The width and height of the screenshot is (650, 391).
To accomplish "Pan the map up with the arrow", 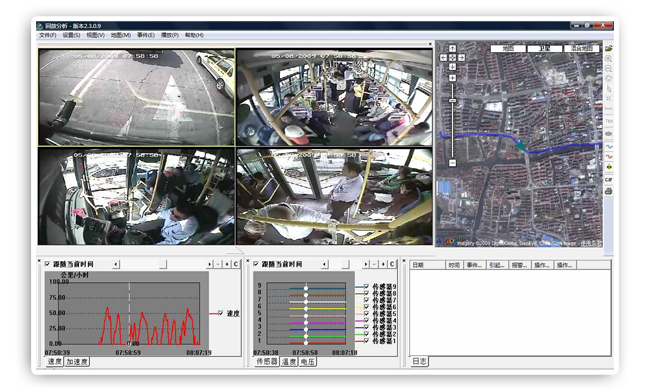I will (452, 49).
